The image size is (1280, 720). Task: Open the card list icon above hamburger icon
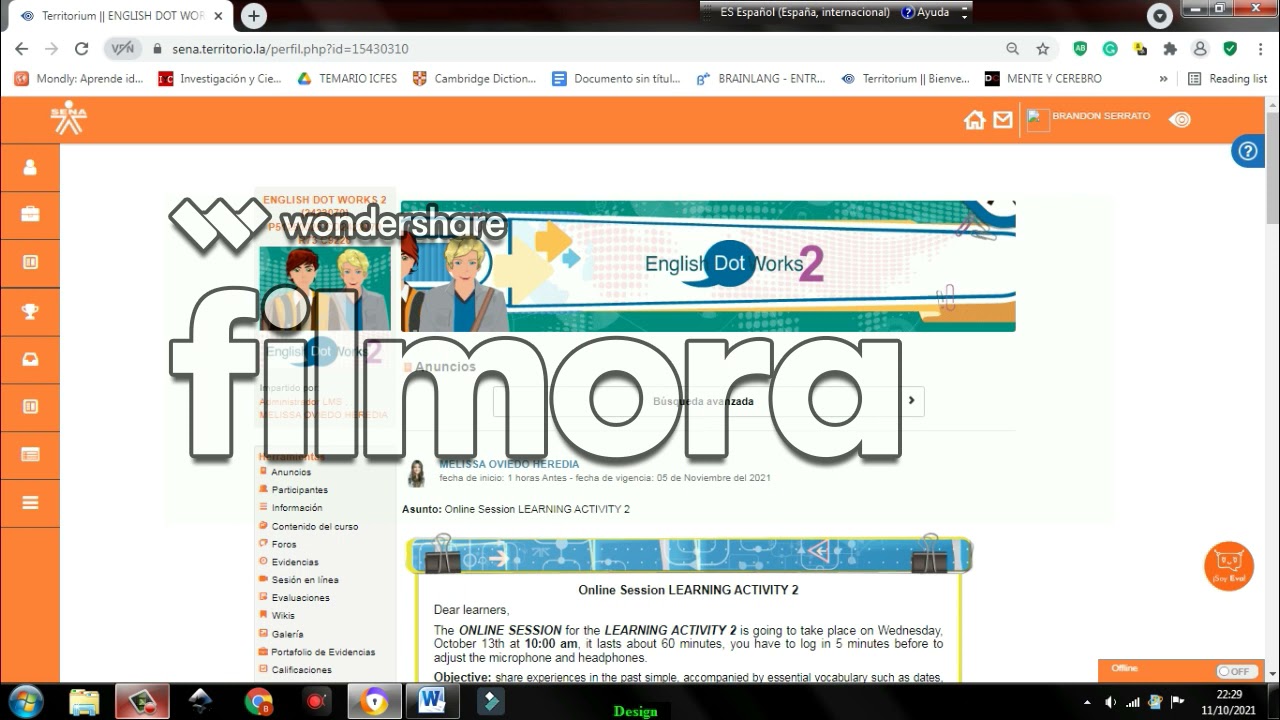coord(30,455)
